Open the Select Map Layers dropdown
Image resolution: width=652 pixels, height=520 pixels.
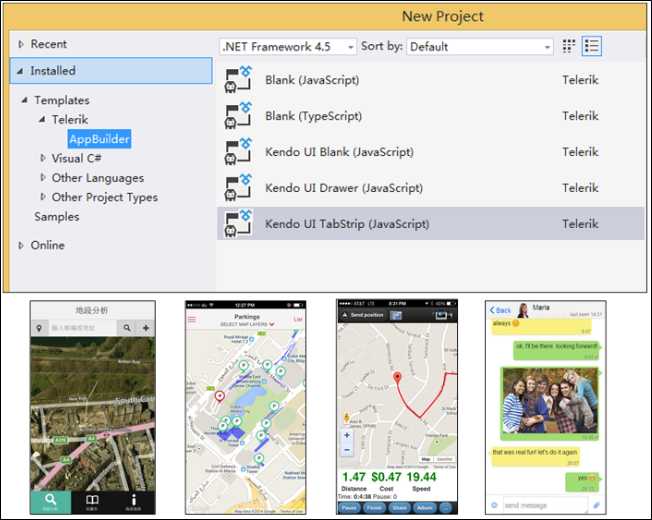pyautogui.click(x=247, y=324)
